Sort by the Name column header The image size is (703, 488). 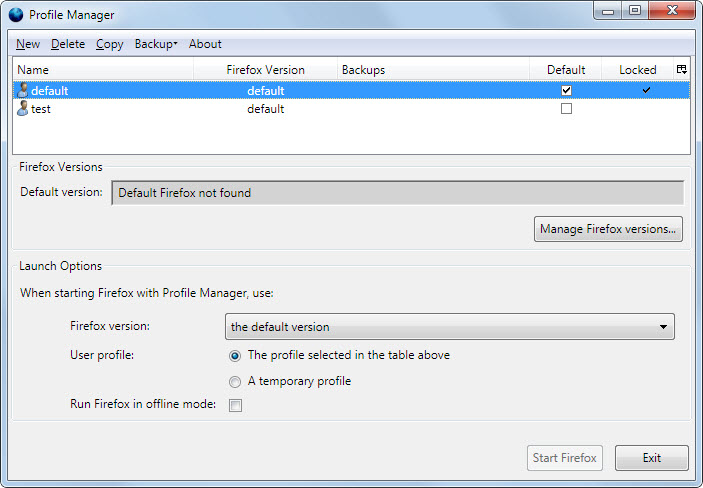click(x=103, y=70)
